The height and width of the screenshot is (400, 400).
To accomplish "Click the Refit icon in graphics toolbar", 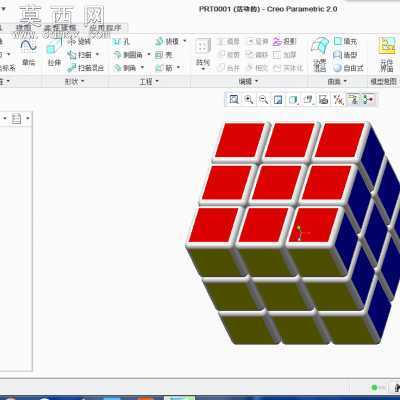I will (234, 99).
